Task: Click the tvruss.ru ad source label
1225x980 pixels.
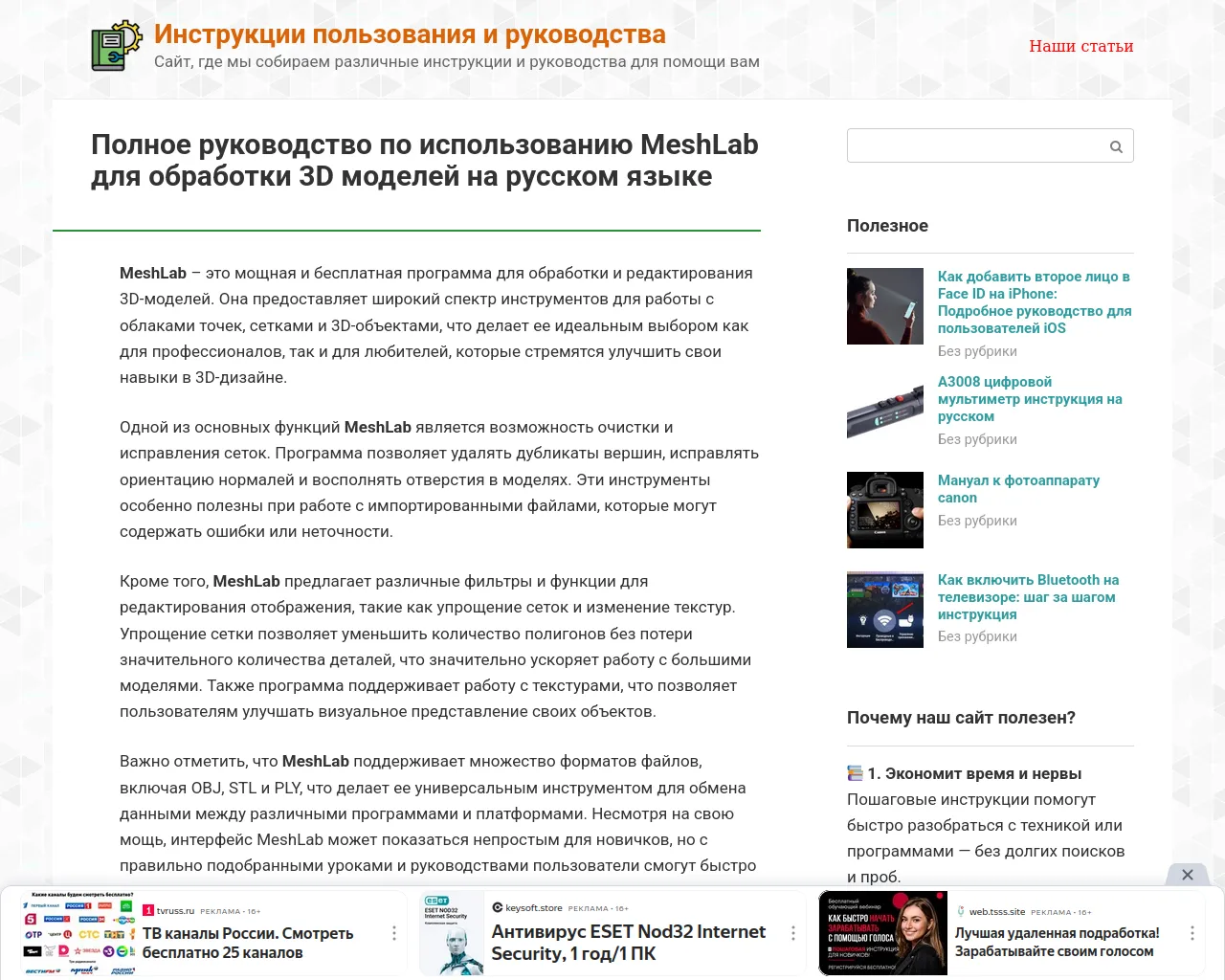Action: point(176,911)
